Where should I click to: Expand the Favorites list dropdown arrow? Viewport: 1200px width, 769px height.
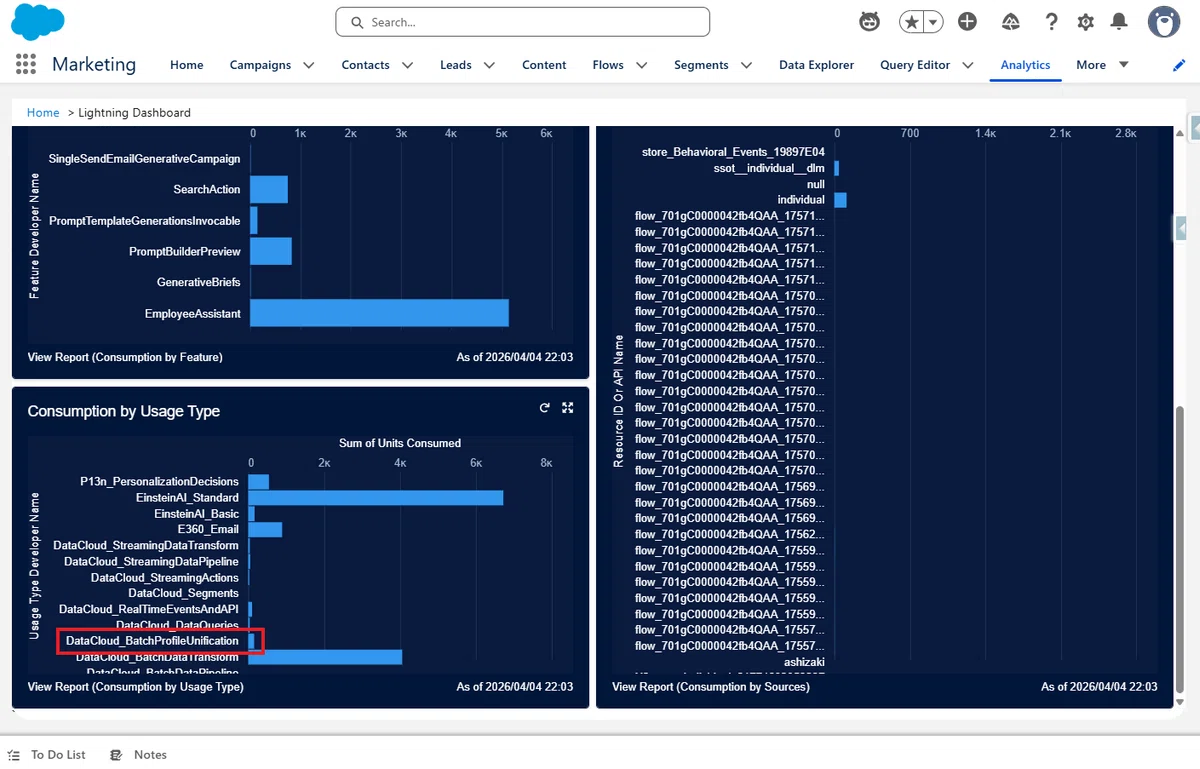coord(933,21)
